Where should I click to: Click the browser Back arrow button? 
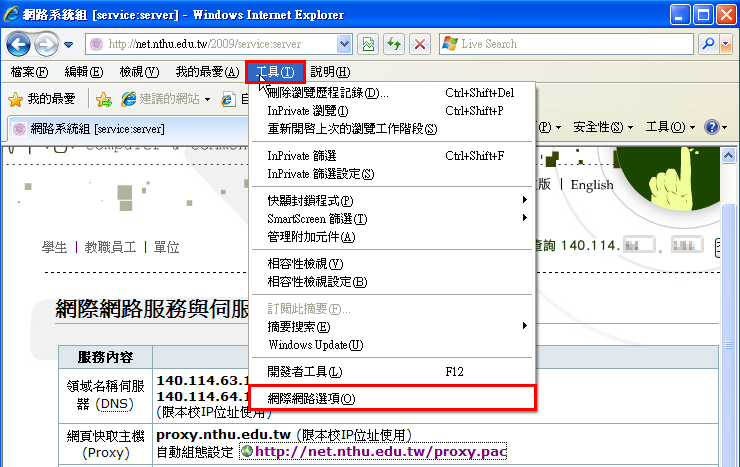[x=20, y=44]
